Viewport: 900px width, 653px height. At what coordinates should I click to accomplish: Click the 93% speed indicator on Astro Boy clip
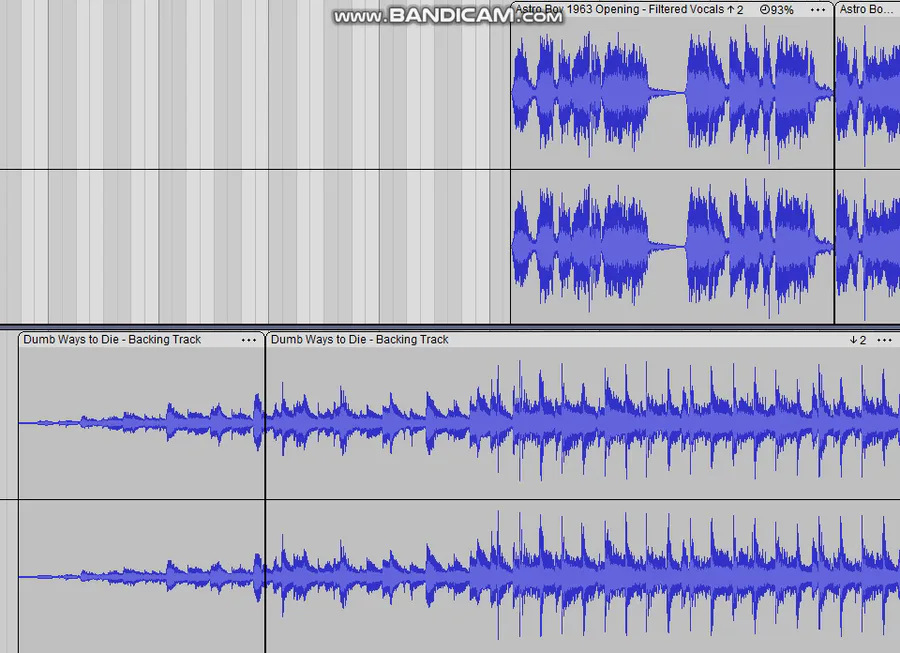(777, 10)
